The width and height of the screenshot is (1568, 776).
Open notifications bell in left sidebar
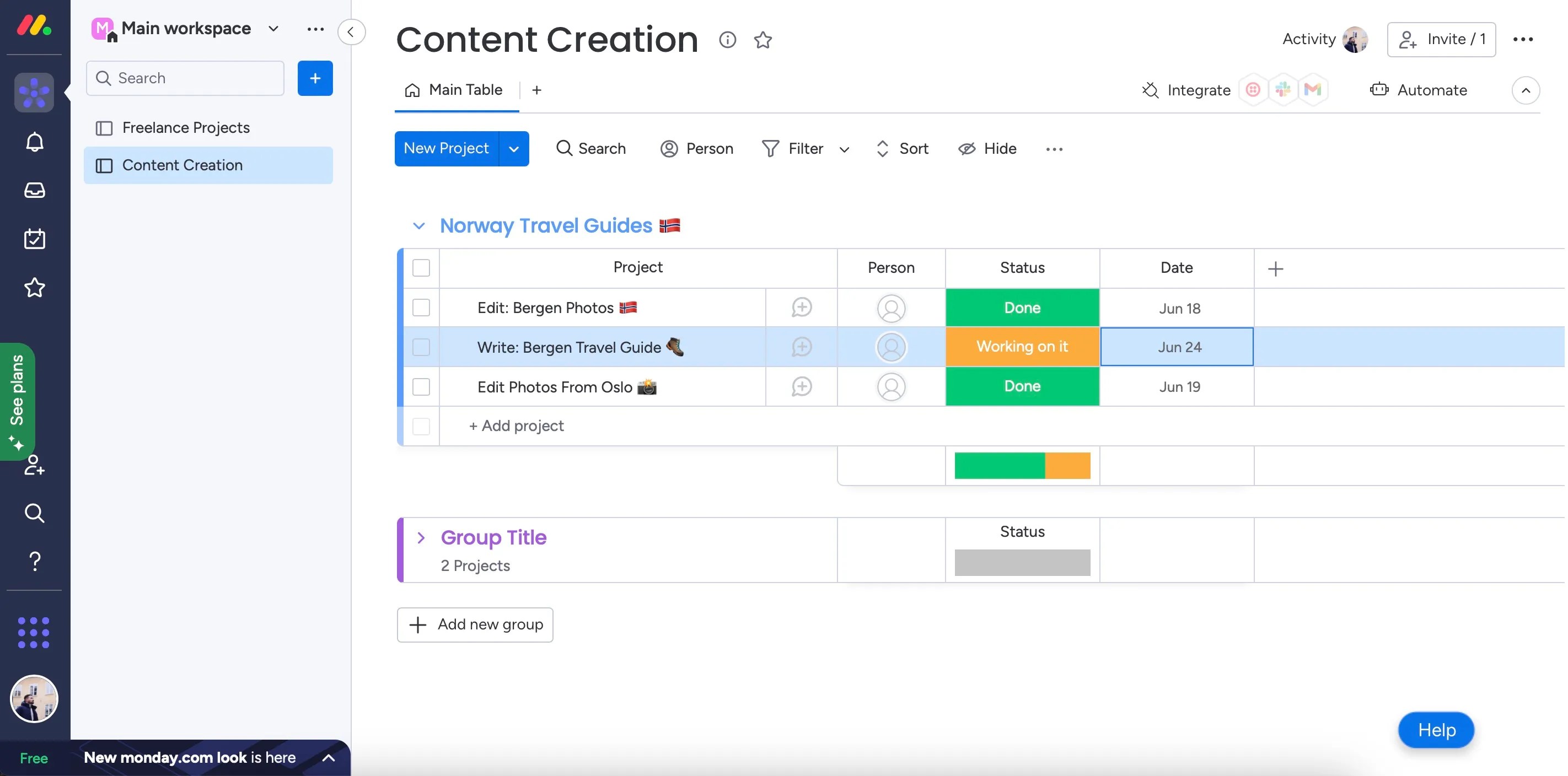(x=34, y=142)
